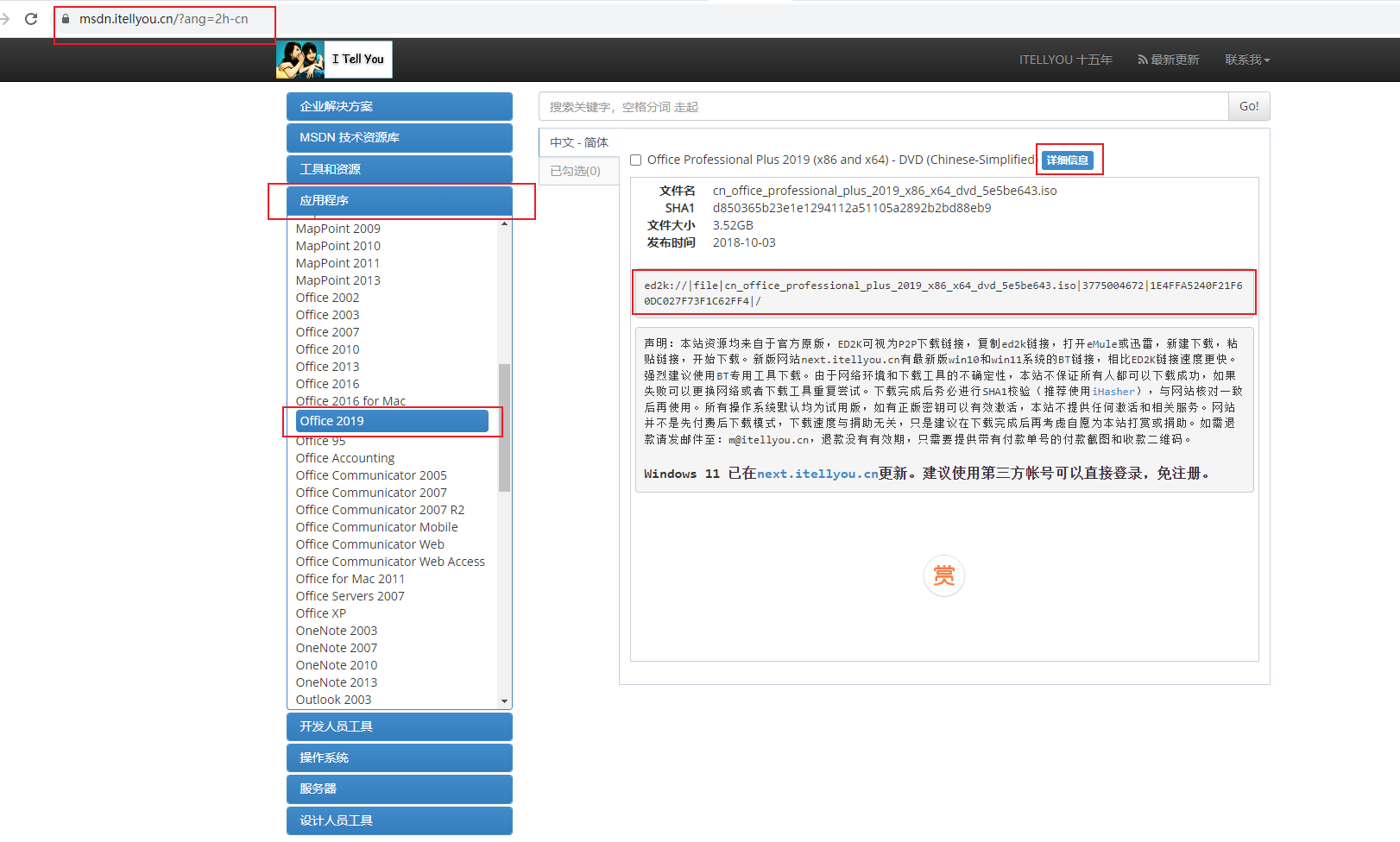Select Office 2010 in the list
The image size is (1400, 842).
[x=328, y=349]
